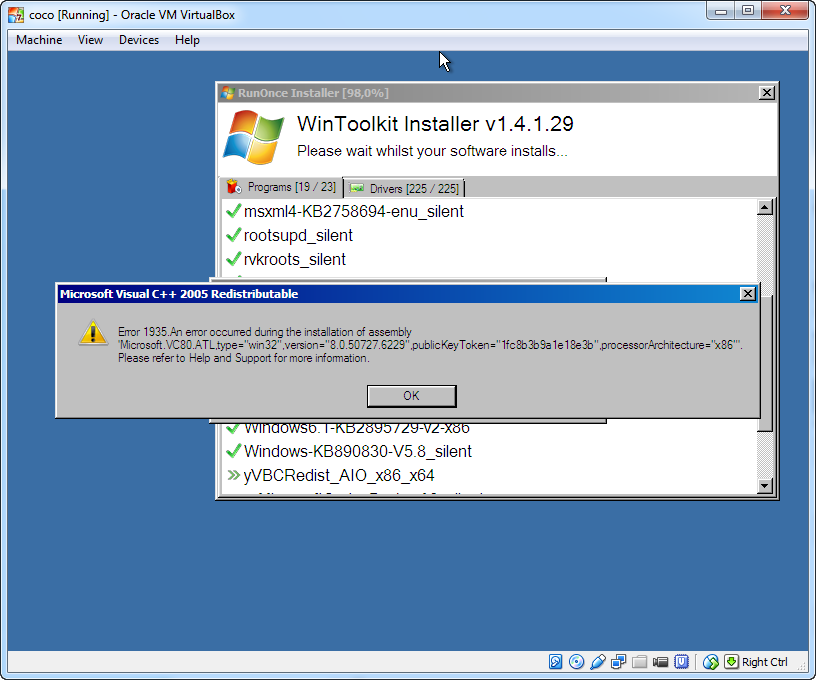
Task: Click checkmark beside msxml4-KB2758694-enu_silent
Action: 234,211
